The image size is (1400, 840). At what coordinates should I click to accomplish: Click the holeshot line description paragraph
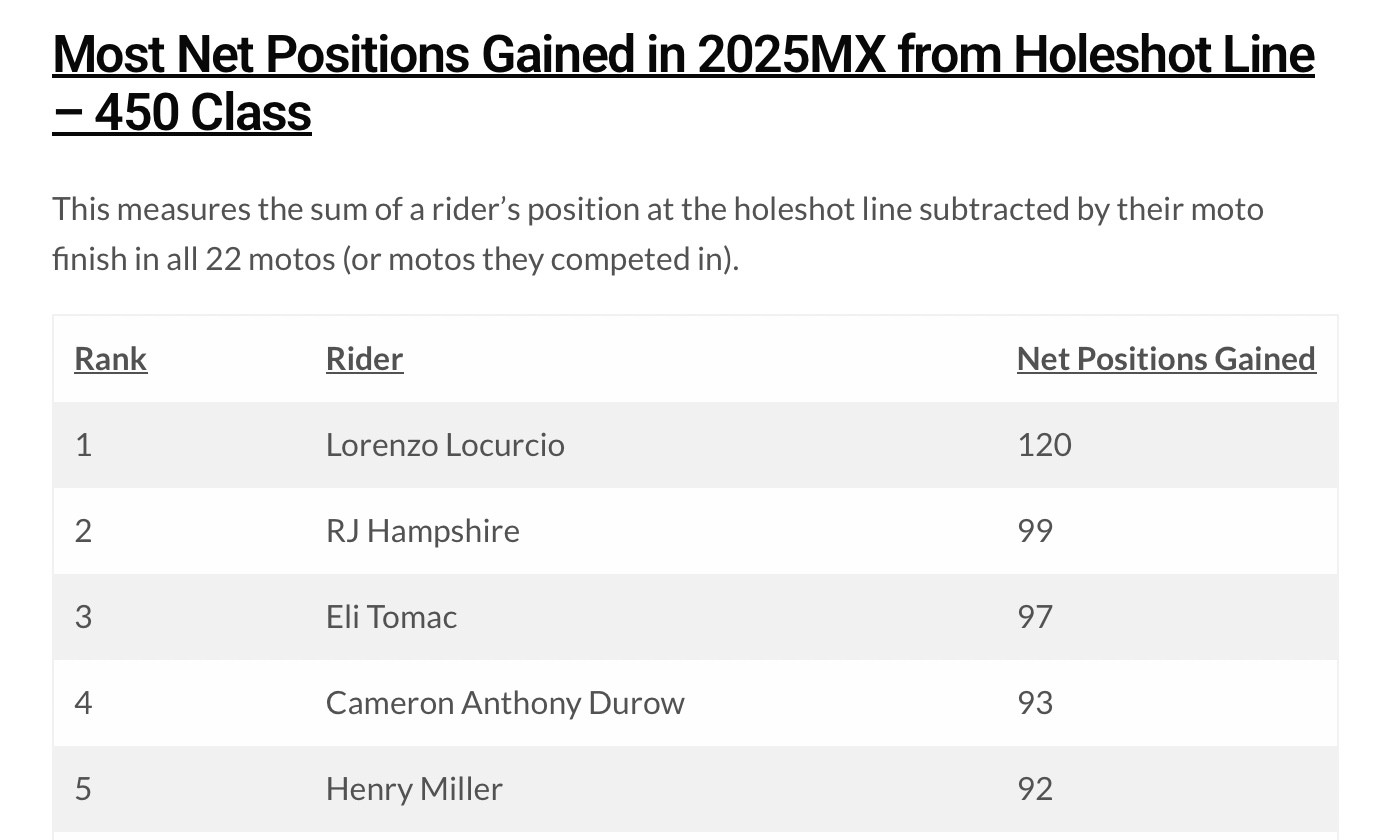click(x=657, y=234)
